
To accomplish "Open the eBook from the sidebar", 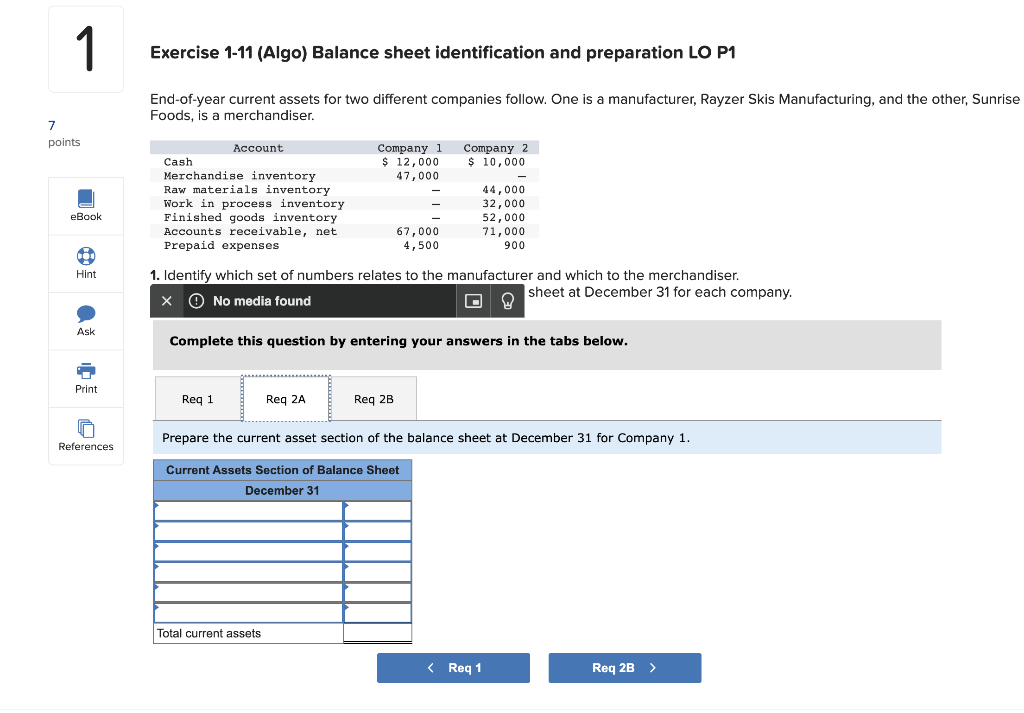I will click(85, 205).
